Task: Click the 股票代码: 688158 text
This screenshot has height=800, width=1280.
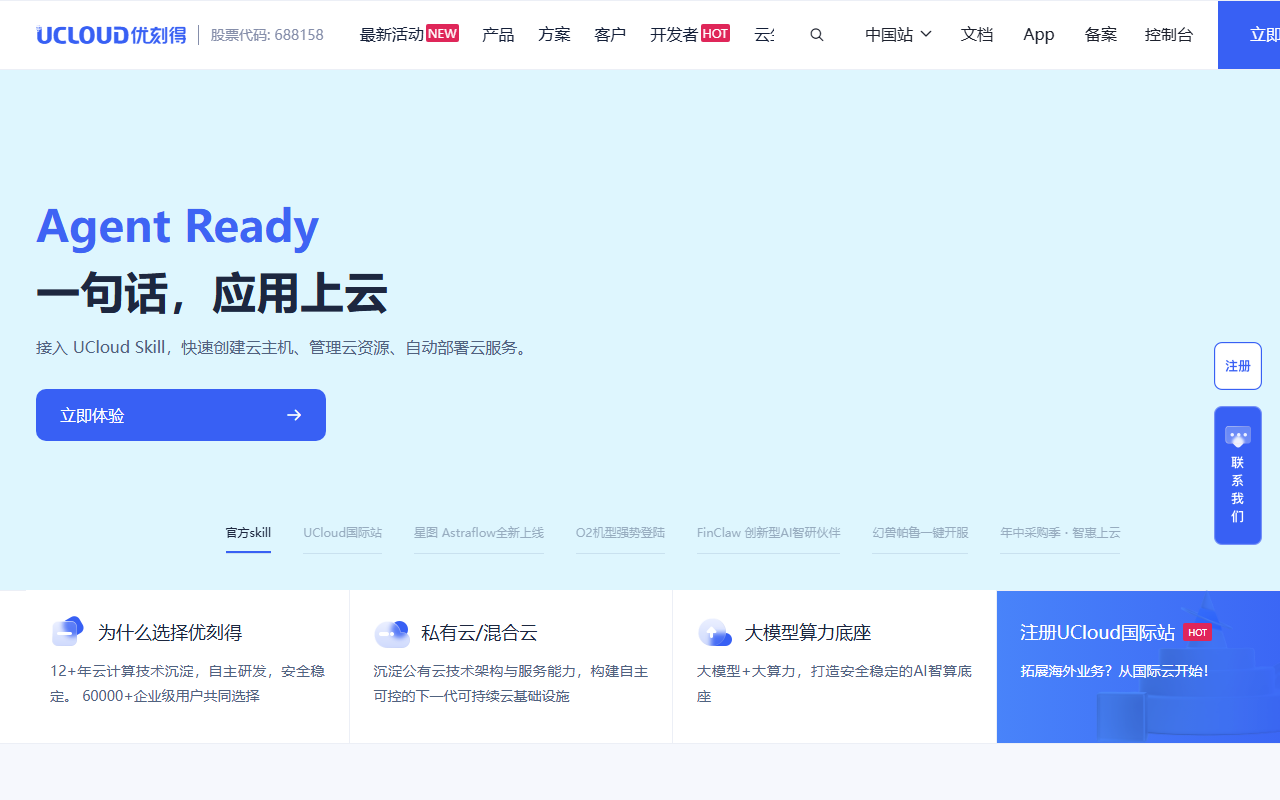Action: pos(267,35)
